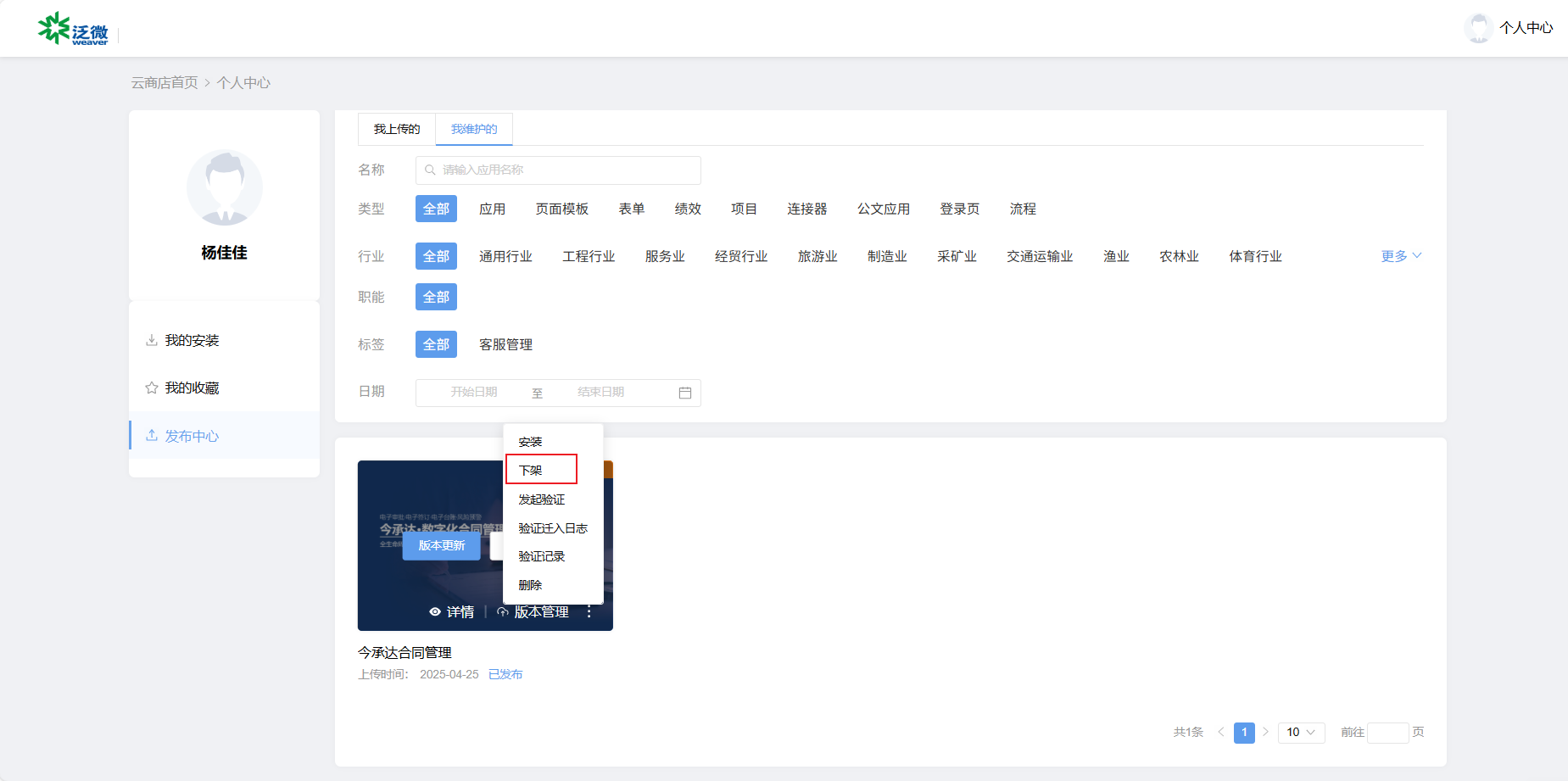Filter industry by 旅游业

point(817,256)
